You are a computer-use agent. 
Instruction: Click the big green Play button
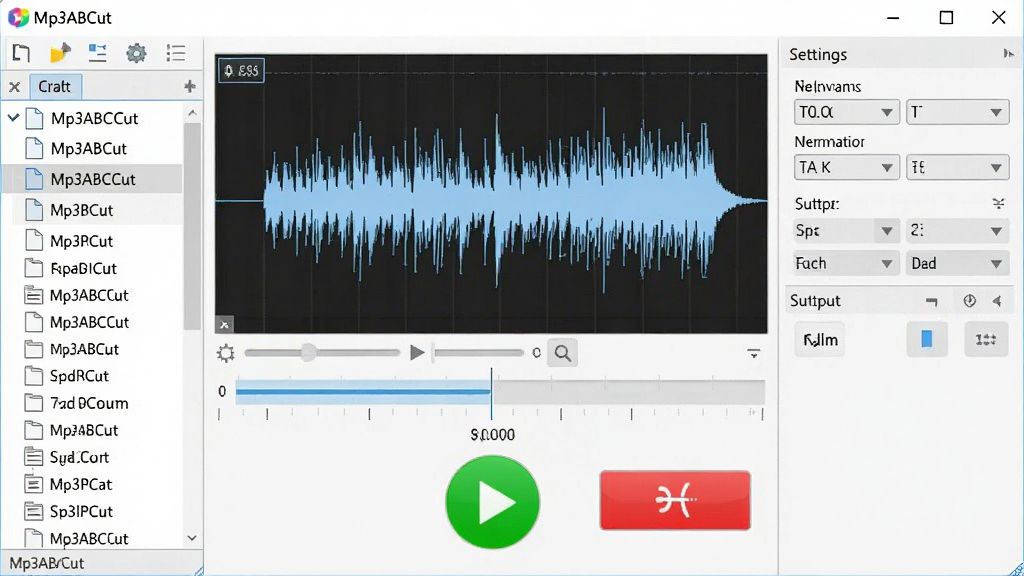point(493,502)
